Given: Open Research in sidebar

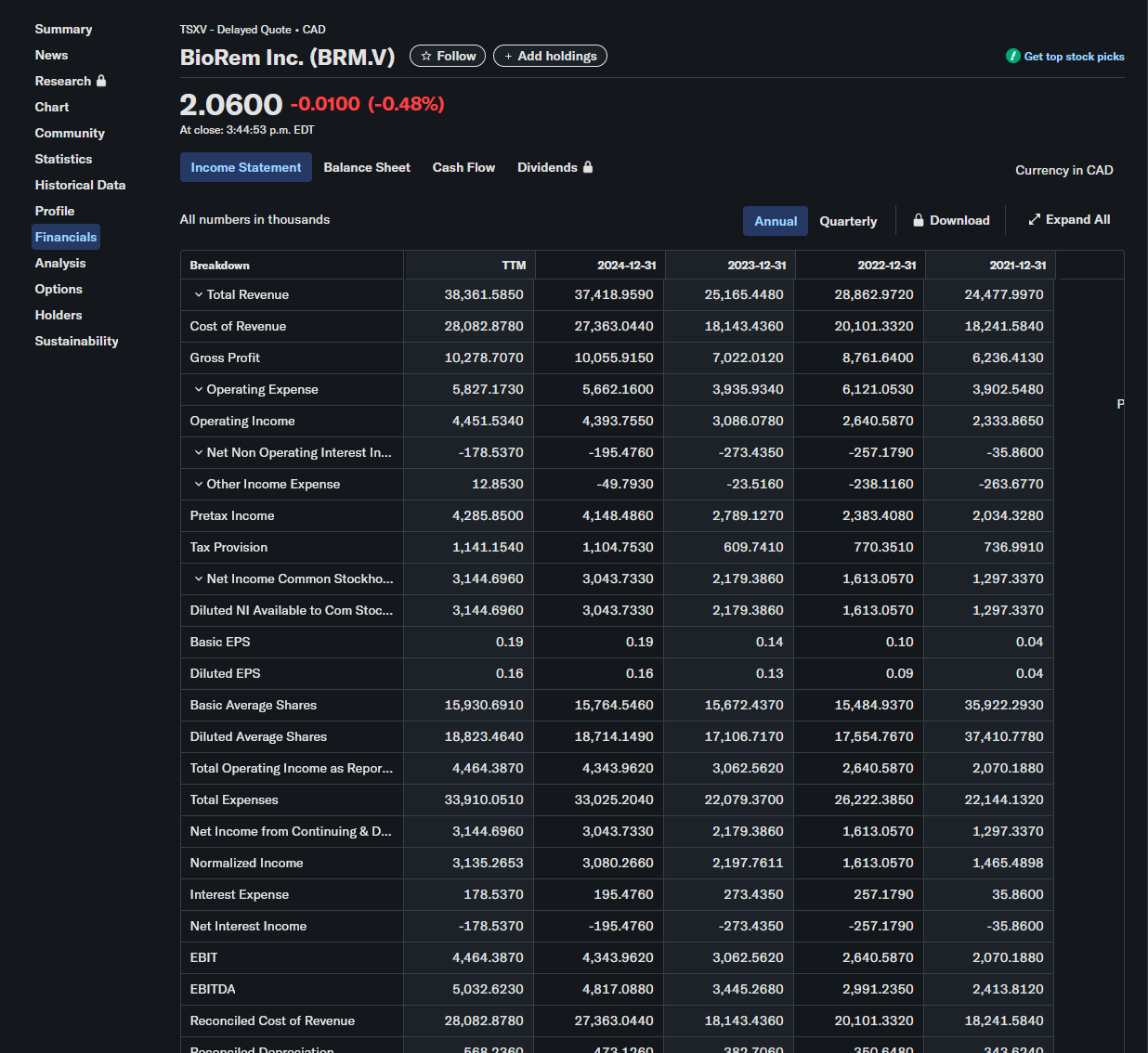Looking at the screenshot, I should 71,81.
